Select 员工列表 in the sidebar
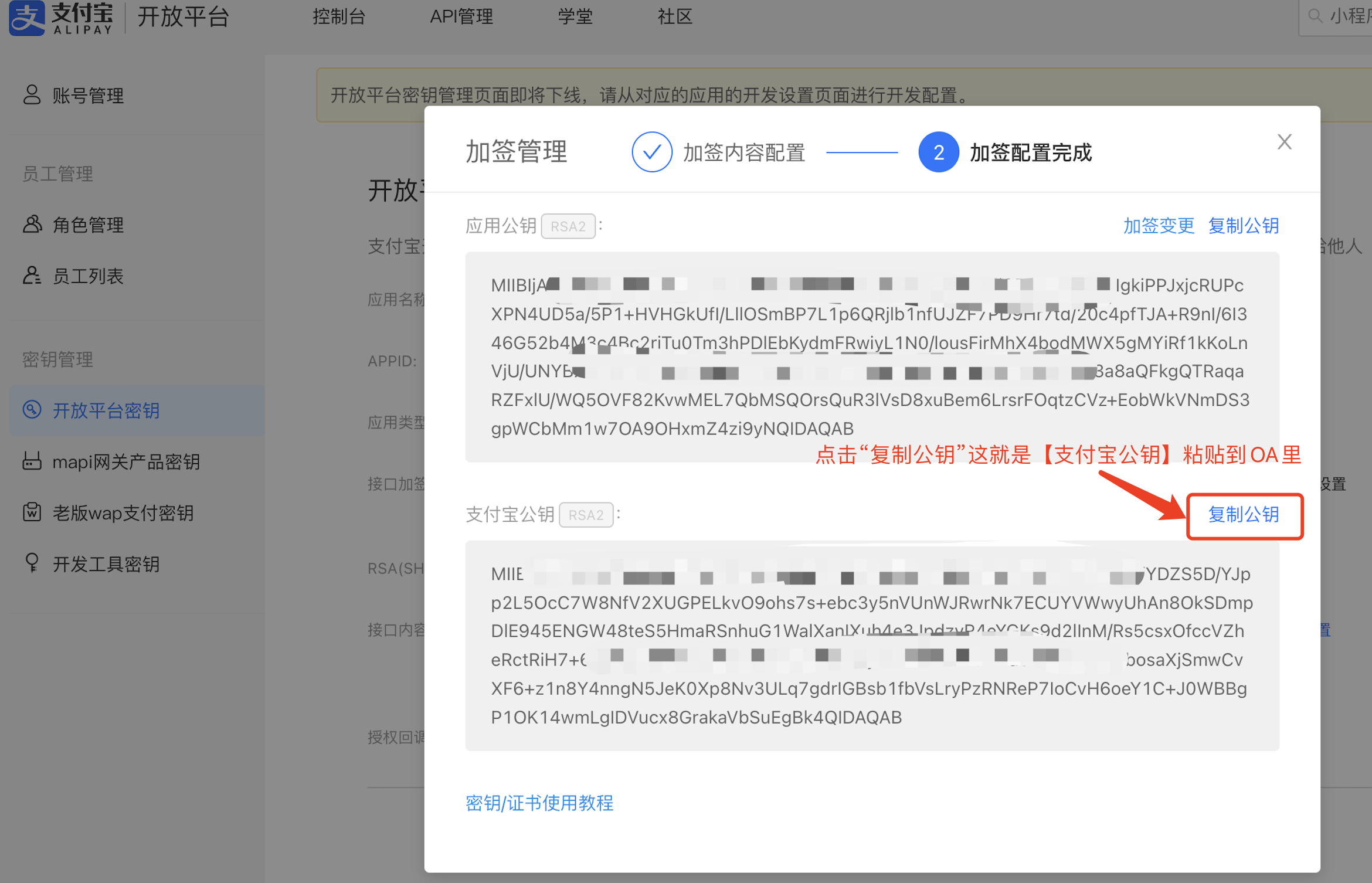 click(88, 276)
